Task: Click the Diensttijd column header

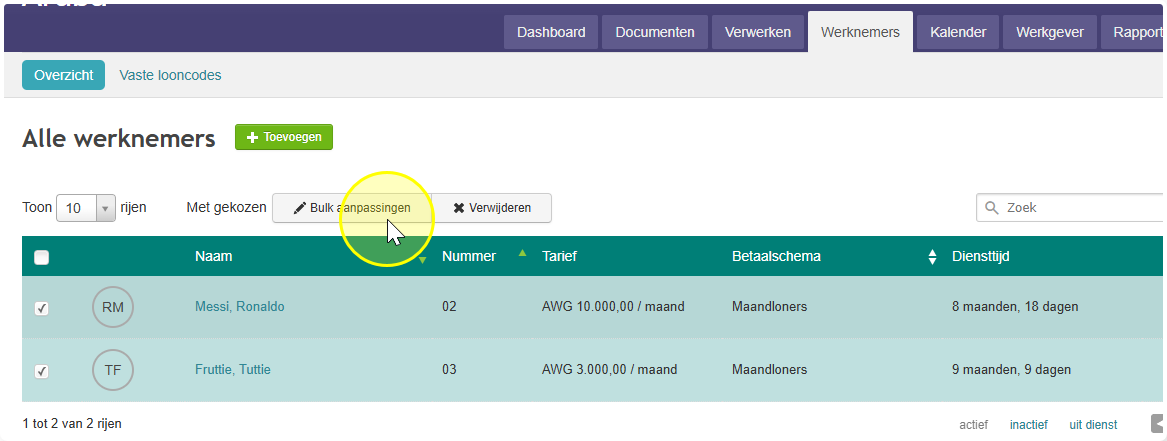Action: pos(980,257)
